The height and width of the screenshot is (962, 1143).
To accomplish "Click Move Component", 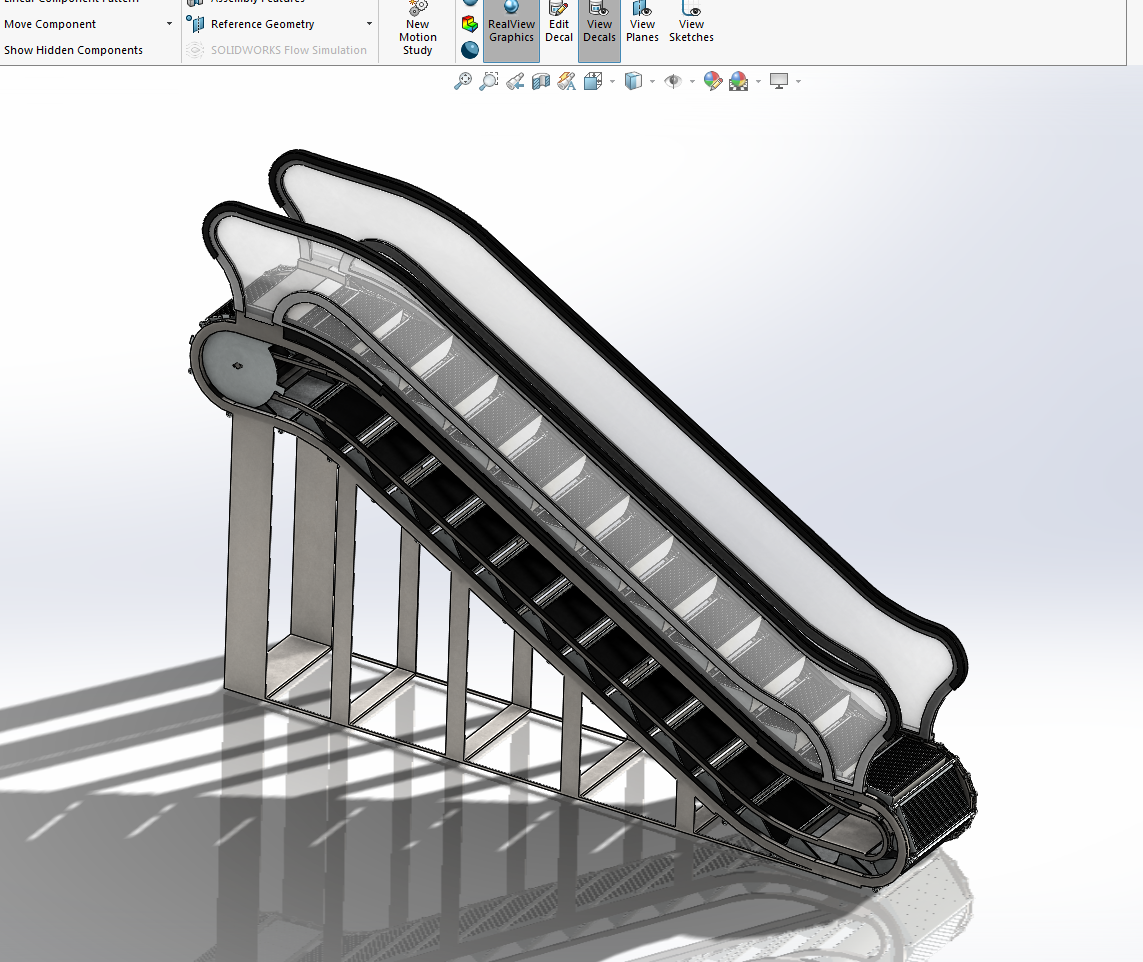I will click(x=50, y=24).
